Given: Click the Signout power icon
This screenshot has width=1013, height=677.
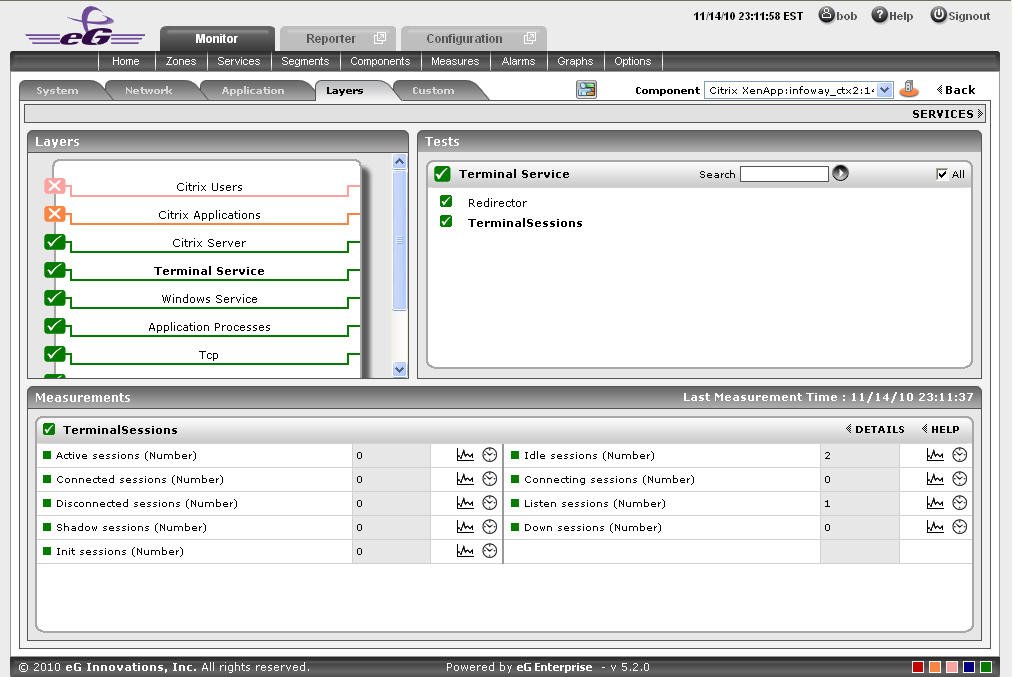Looking at the screenshot, I should click(938, 15).
